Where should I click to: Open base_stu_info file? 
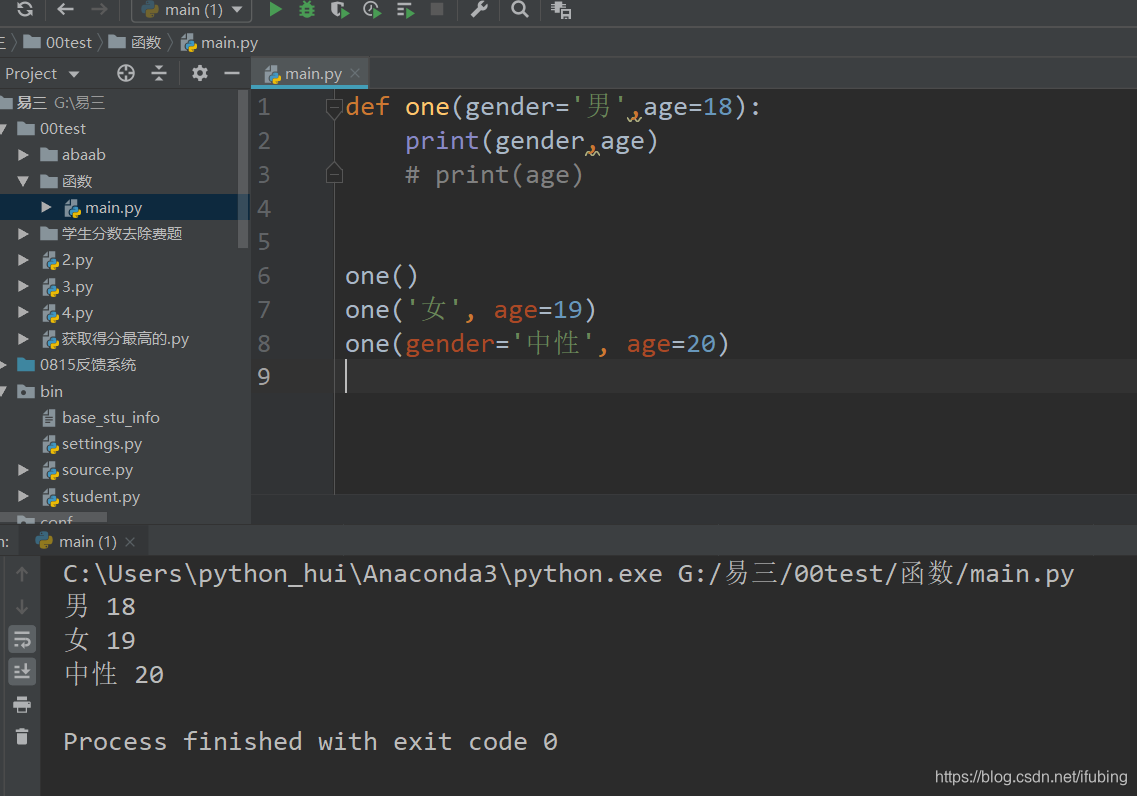pyautogui.click(x=110, y=418)
